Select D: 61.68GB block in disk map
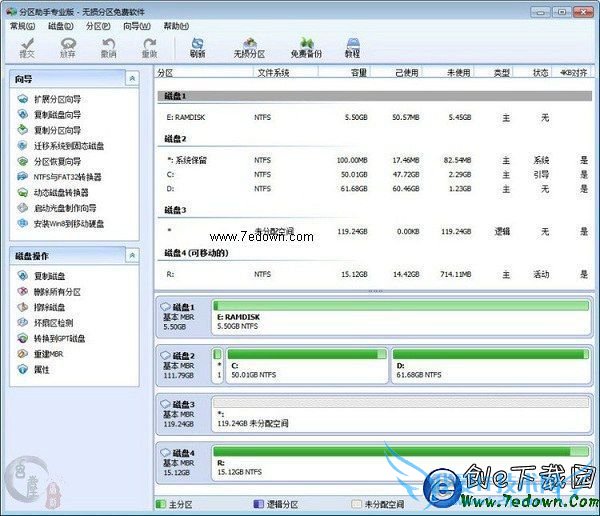This screenshot has height=516, width=600. (491, 366)
